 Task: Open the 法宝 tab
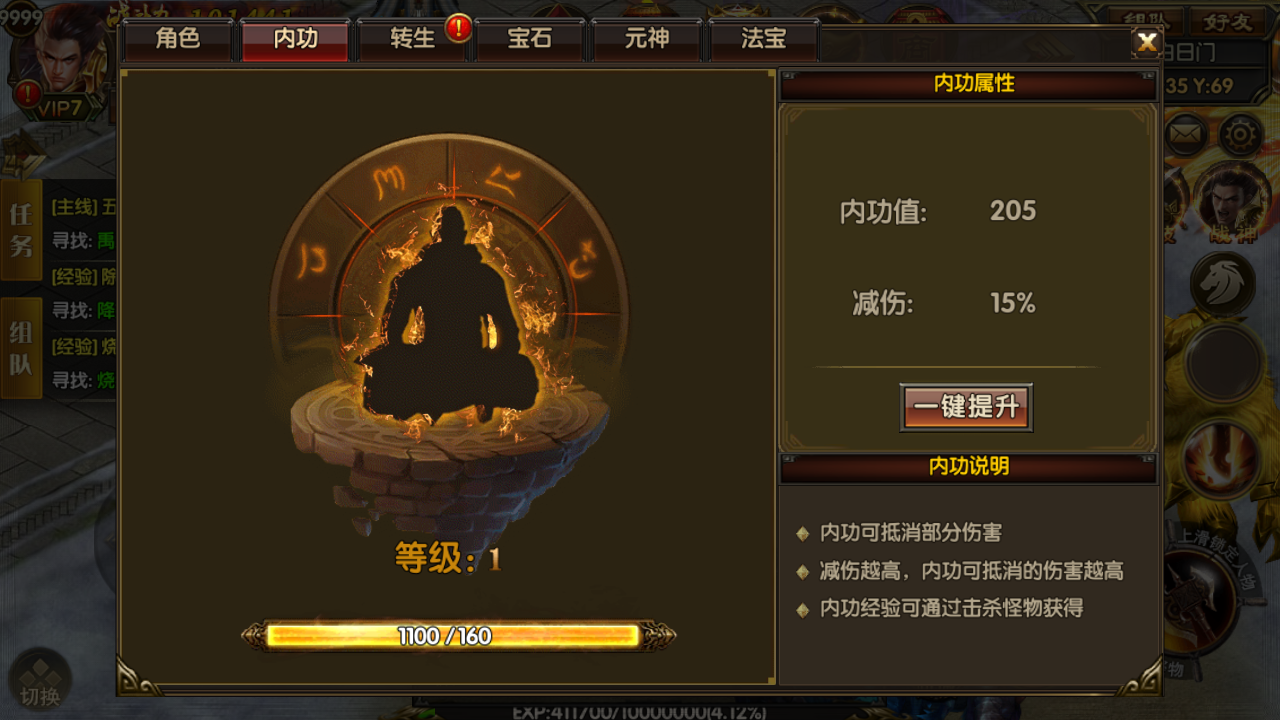(x=764, y=40)
